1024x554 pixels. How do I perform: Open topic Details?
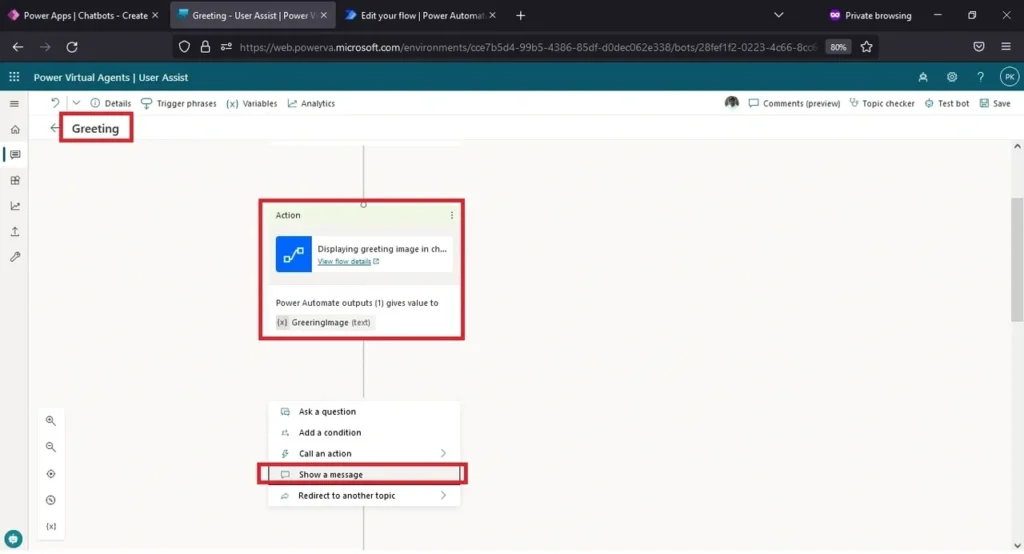110,103
